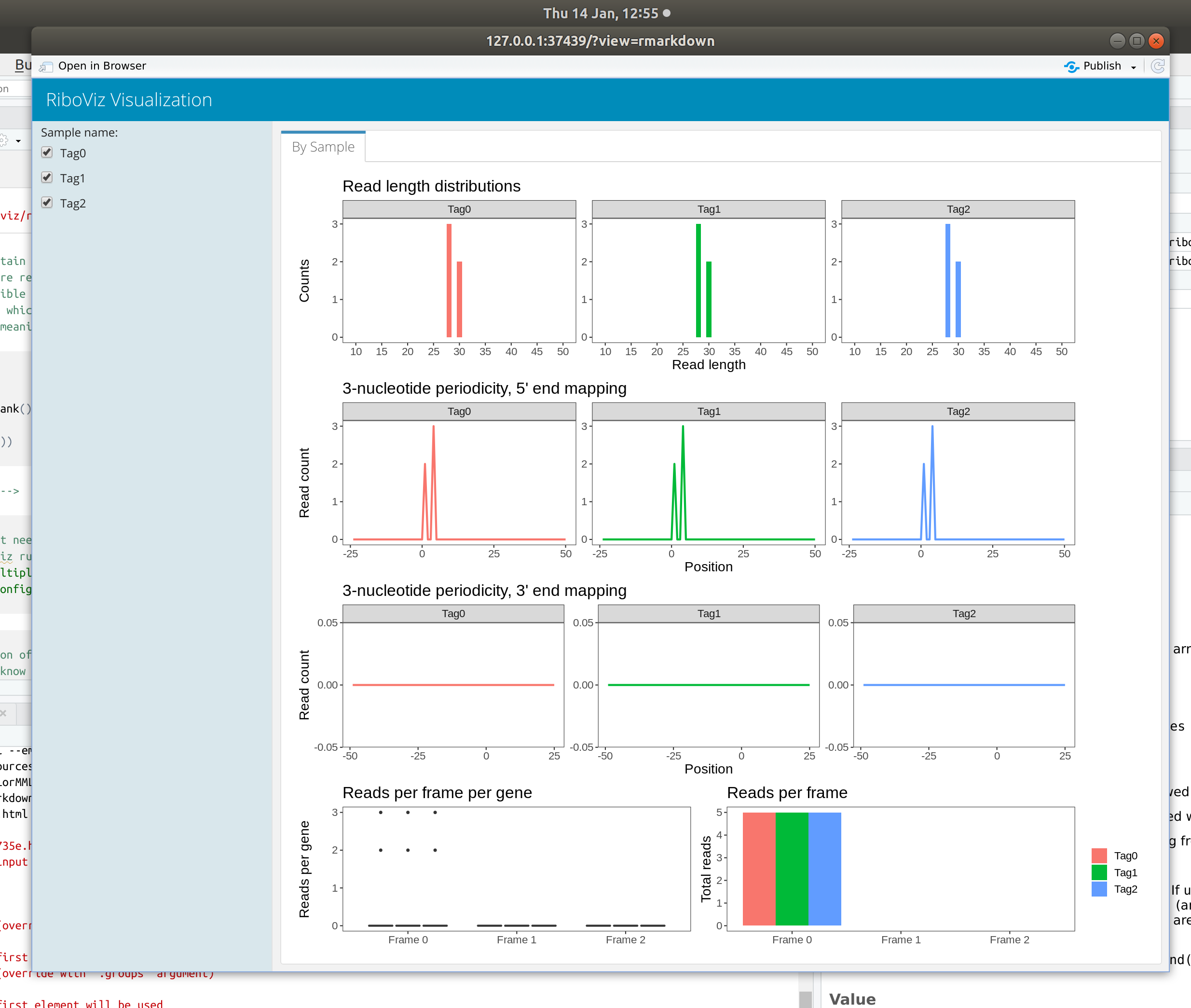Viewport: 1191px width, 1008px height.
Task: Click the Open in Browser label
Action: click(102, 66)
